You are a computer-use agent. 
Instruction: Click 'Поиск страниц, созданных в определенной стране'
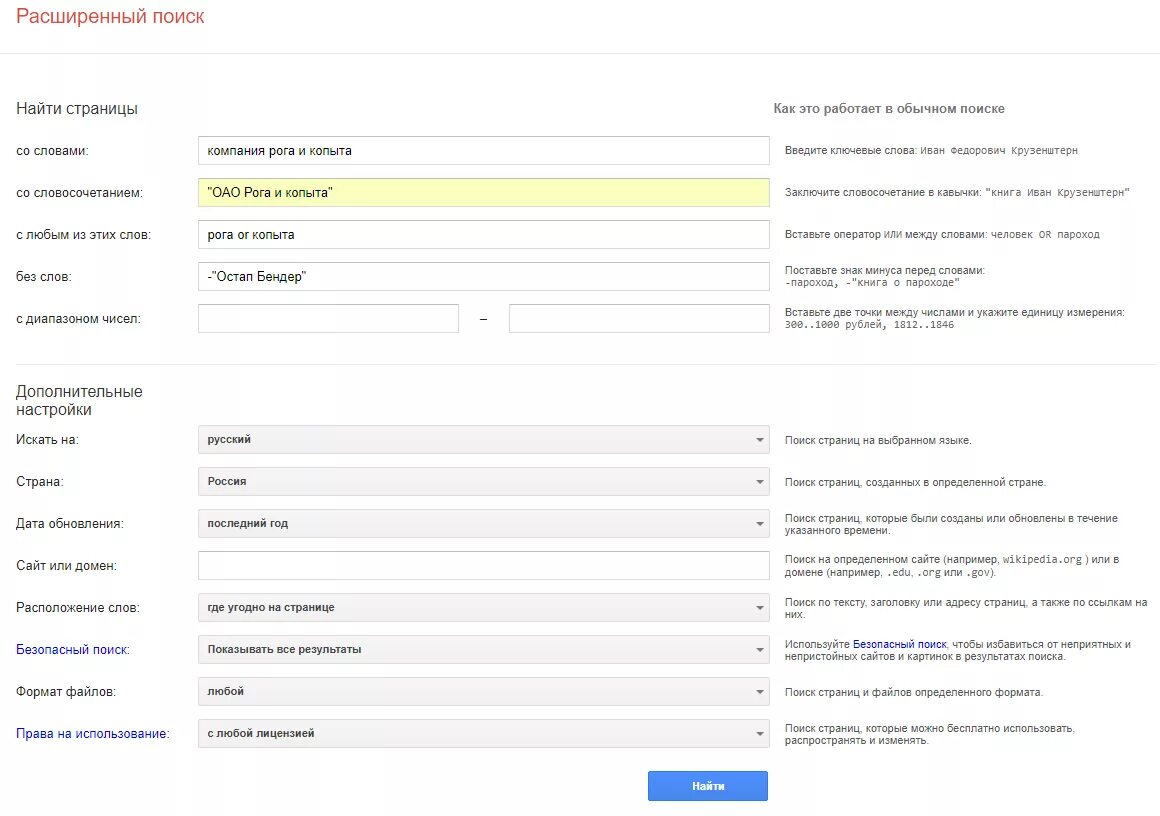pos(915,482)
